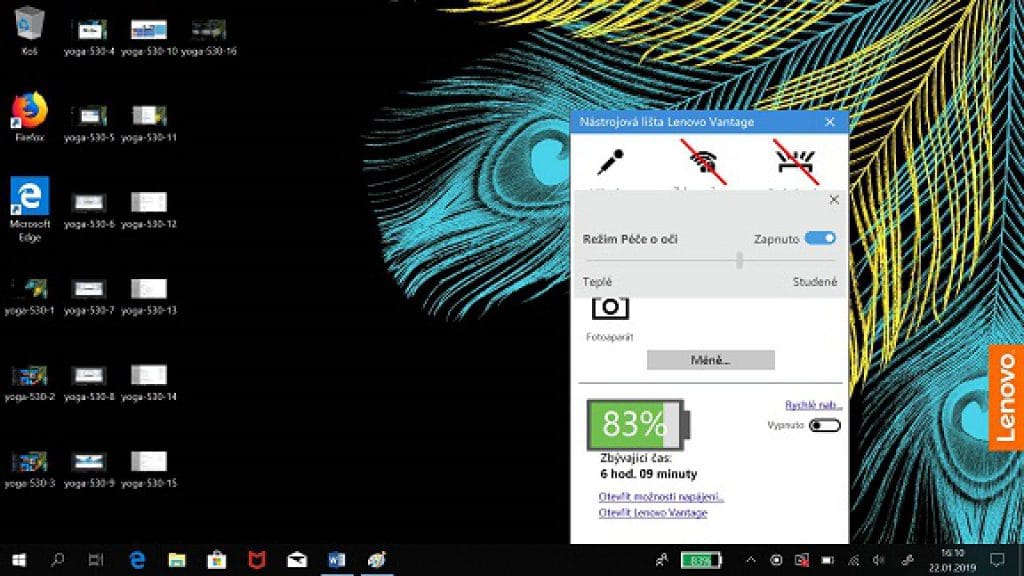Click the crossed-out wireless icon in Vantage toolbar
The height and width of the screenshot is (576, 1024).
coord(703,161)
